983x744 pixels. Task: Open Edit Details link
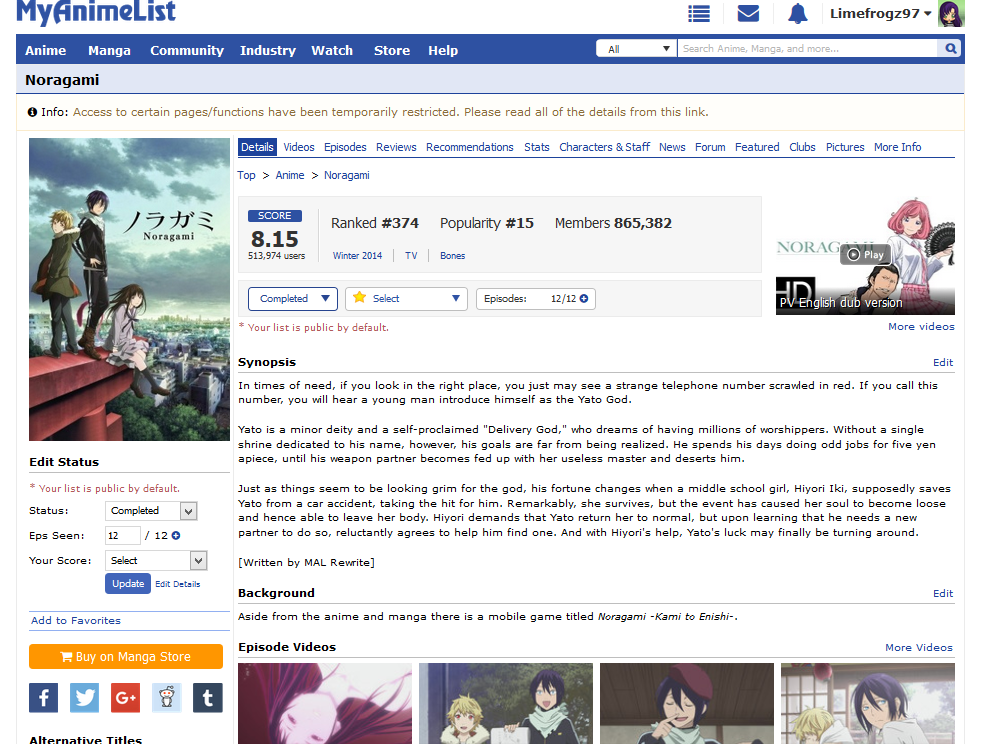coord(178,584)
